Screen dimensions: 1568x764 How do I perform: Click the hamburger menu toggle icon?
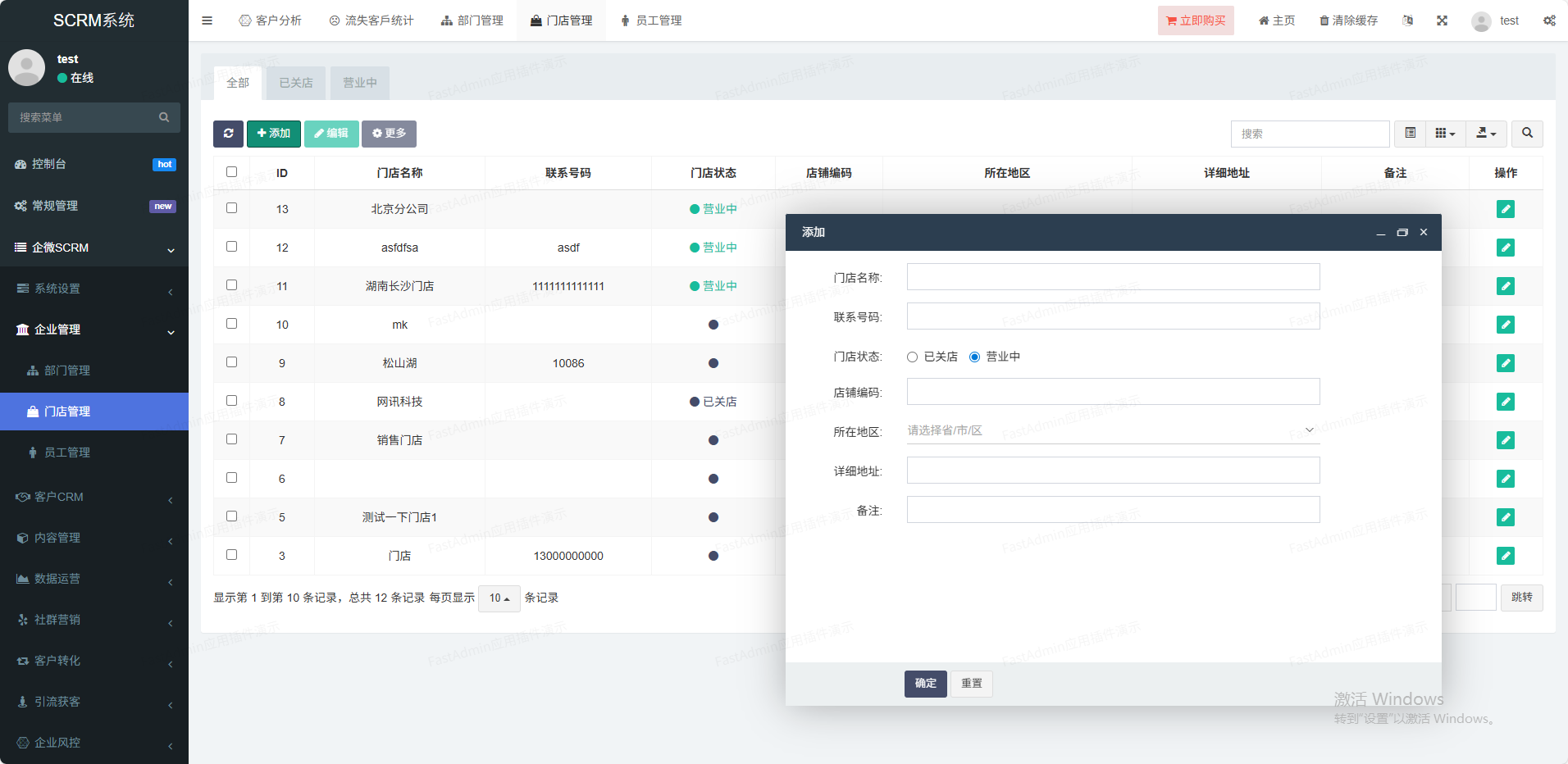pyautogui.click(x=207, y=20)
